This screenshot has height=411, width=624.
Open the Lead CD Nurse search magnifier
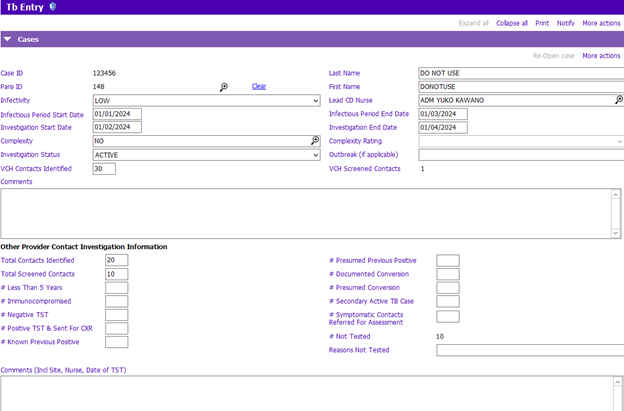619,100
